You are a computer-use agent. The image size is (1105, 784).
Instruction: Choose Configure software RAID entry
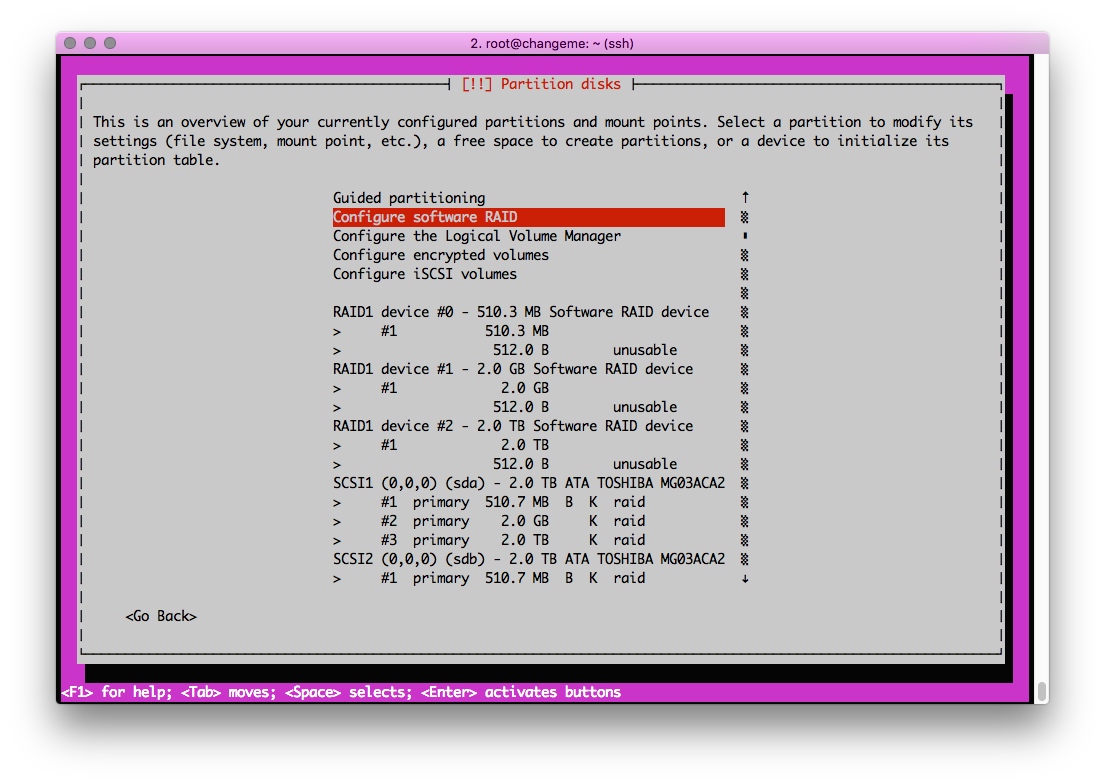tap(529, 217)
